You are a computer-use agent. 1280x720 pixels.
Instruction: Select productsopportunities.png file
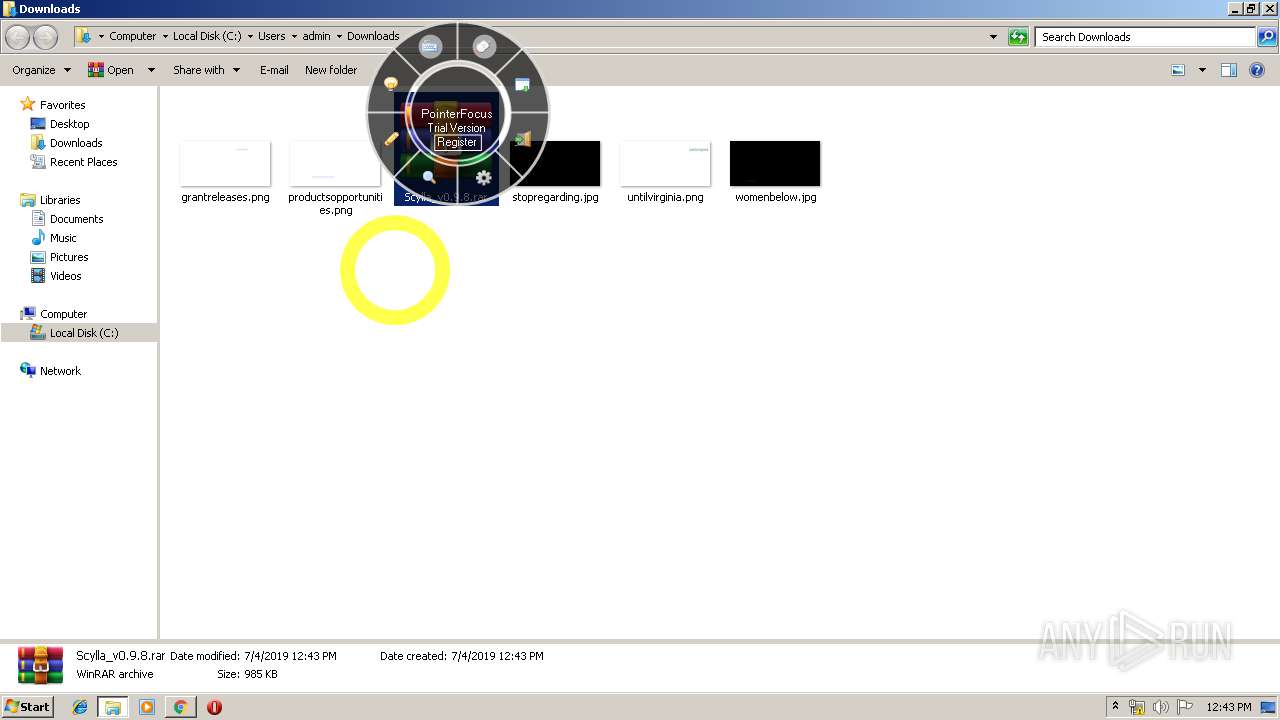tap(335, 178)
